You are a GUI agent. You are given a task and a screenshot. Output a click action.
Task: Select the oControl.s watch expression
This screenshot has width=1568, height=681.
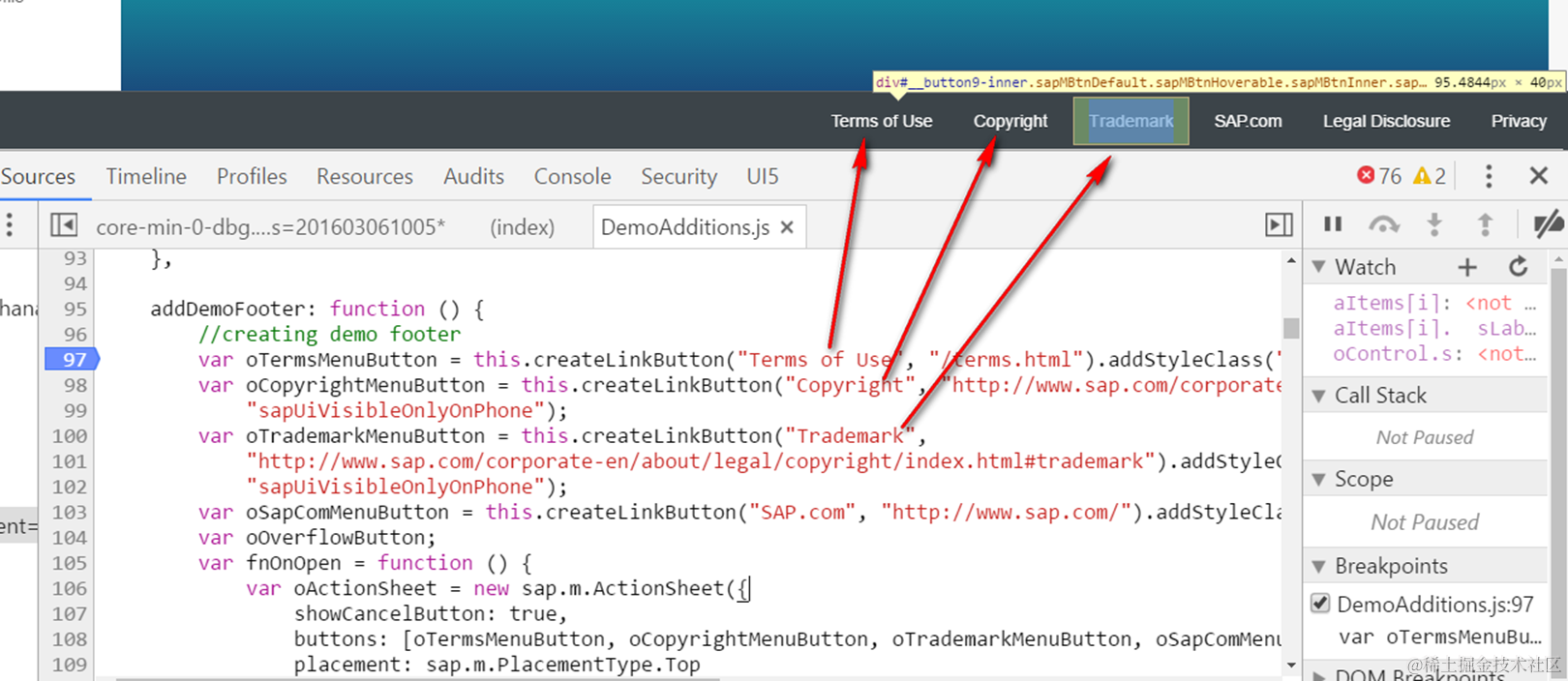point(1434,354)
